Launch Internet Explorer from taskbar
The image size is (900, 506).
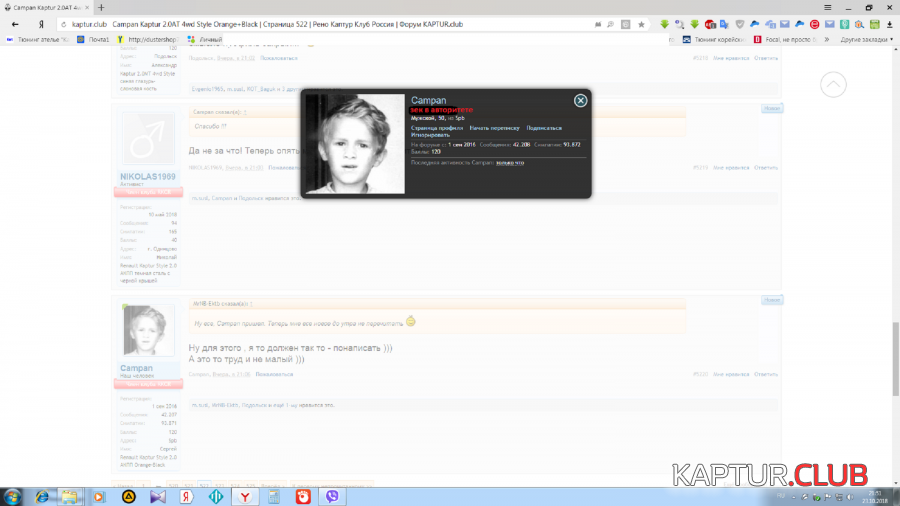tap(41, 497)
